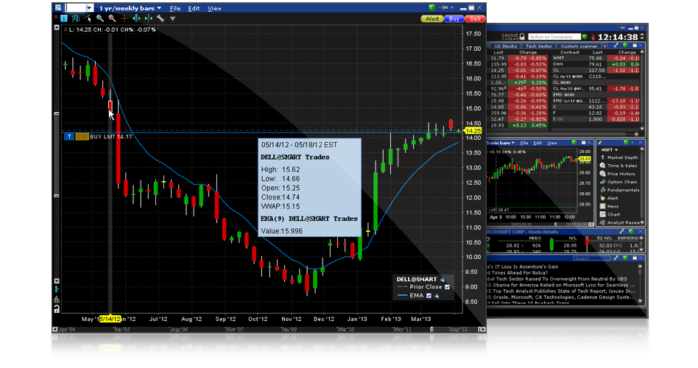Click the 05/14/12 yellow date marker
The height and width of the screenshot is (368, 698).
point(110,319)
